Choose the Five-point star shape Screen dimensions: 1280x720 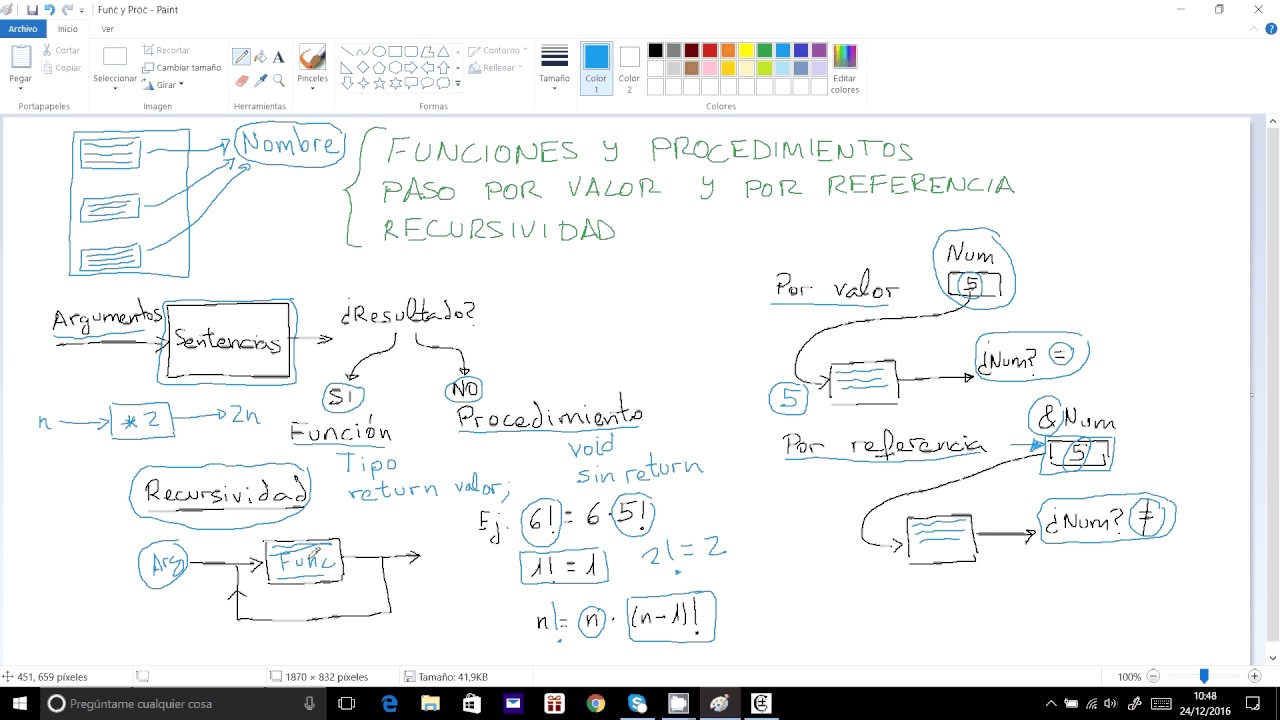click(379, 83)
